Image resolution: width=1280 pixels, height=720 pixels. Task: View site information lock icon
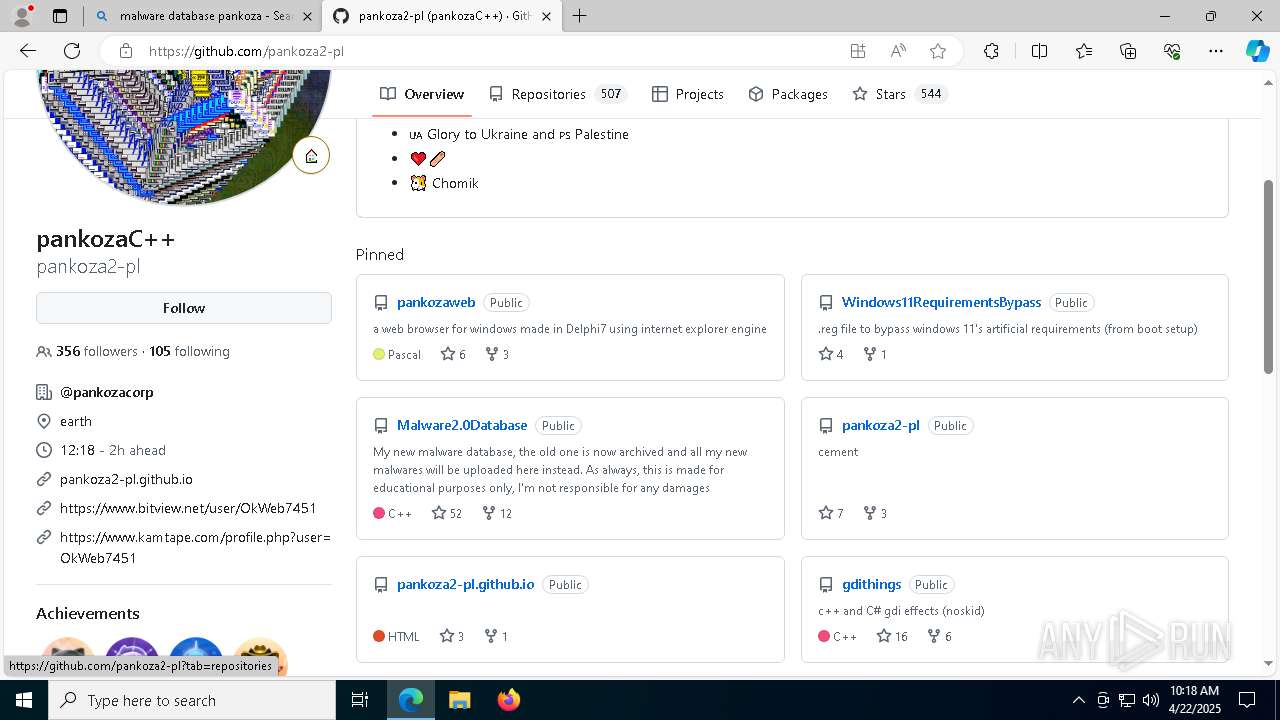coord(125,51)
